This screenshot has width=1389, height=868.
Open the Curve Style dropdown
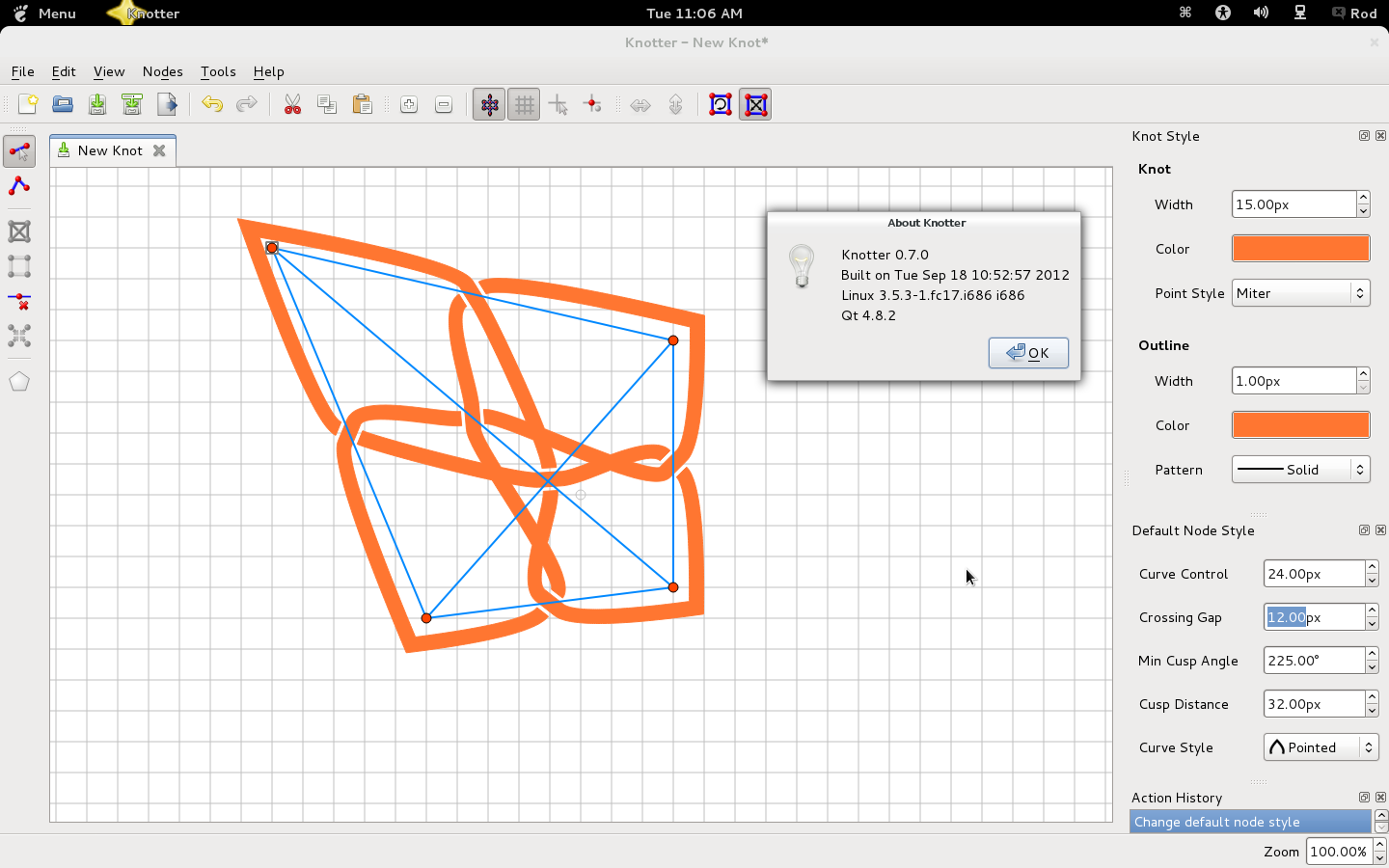click(x=1321, y=747)
